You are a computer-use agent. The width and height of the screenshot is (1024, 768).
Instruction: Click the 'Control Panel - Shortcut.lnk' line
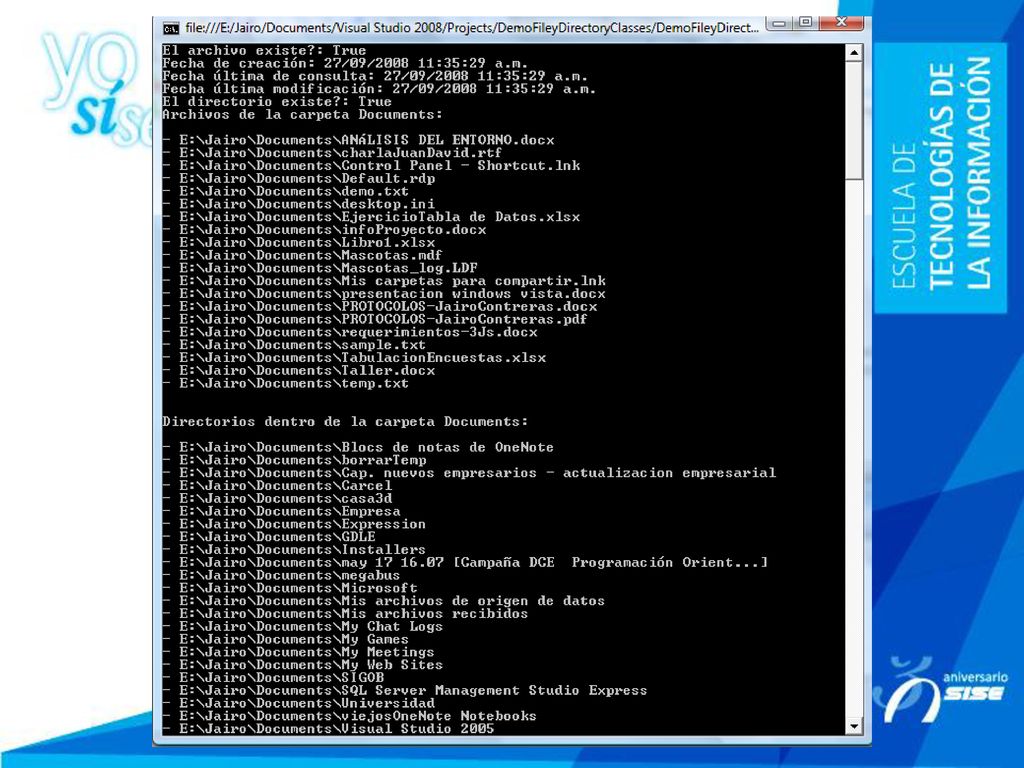click(372, 166)
